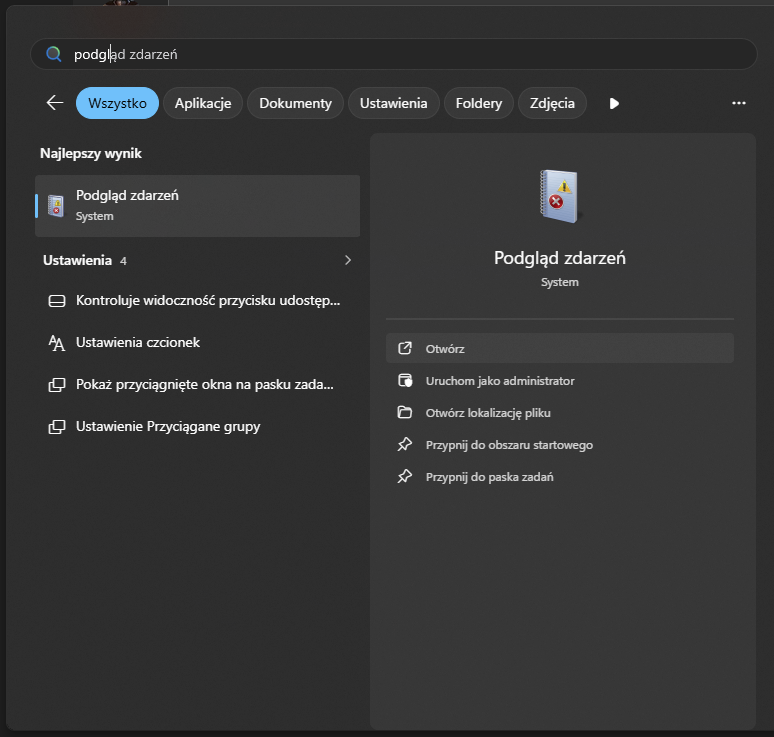Switch to the Aplikacje filter tab

[203, 103]
